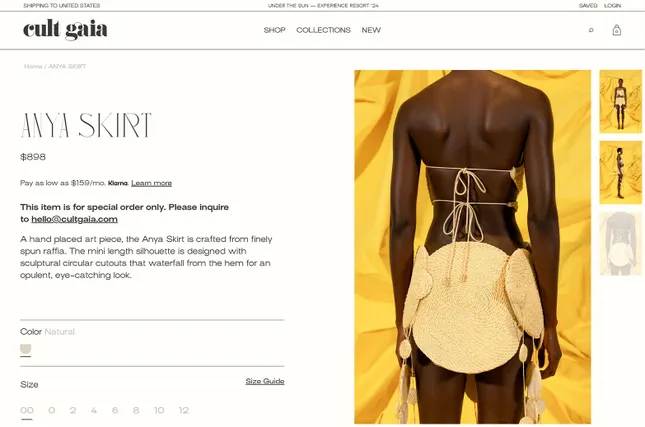View the faded back-view thumbnail

pos(620,244)
